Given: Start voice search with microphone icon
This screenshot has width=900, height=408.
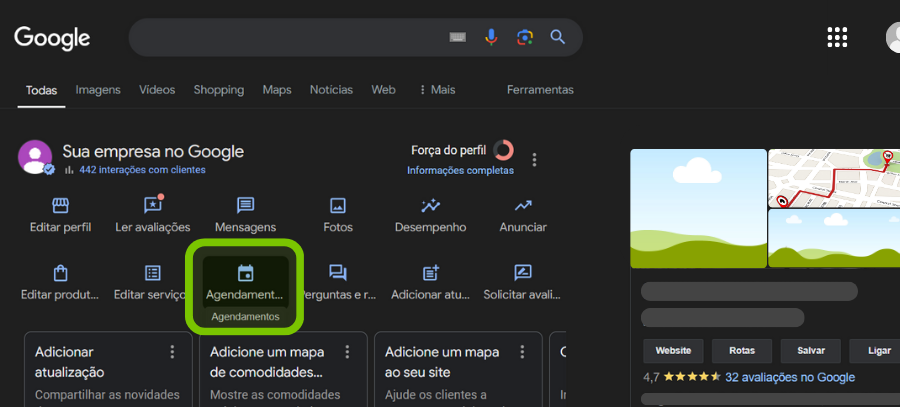Looking at the screenshot, I should 491,37.
